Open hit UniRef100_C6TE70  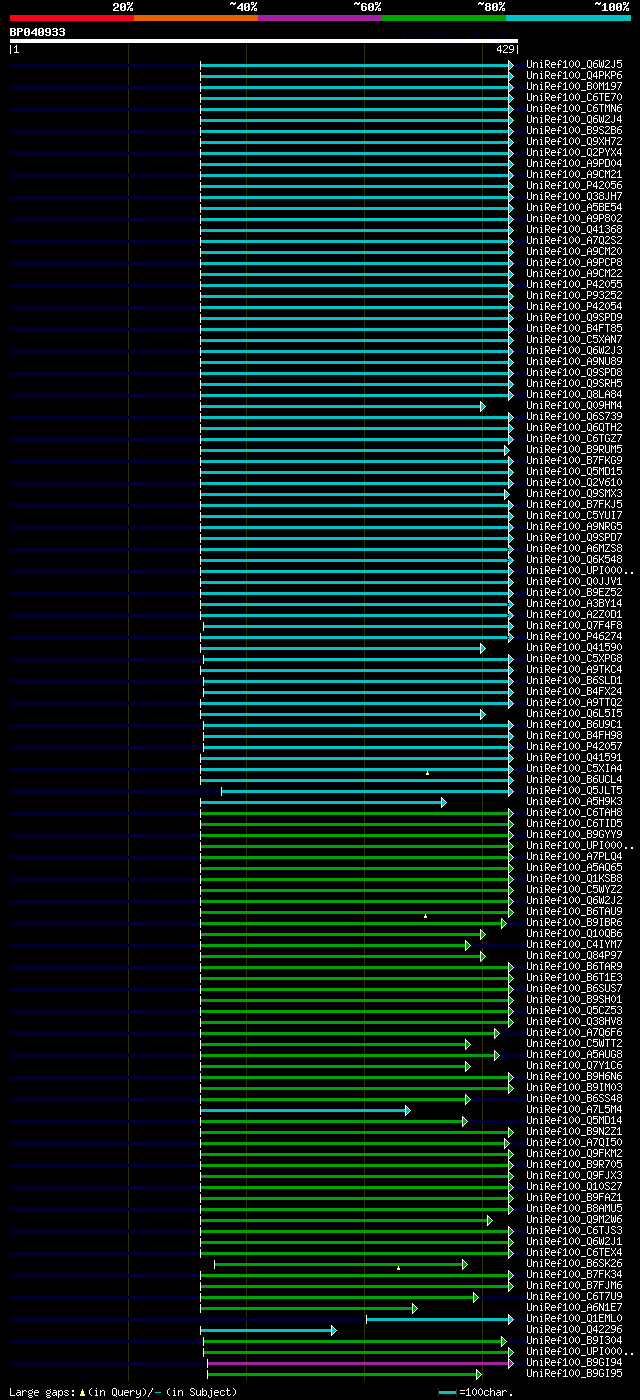[x=574, y=97]
